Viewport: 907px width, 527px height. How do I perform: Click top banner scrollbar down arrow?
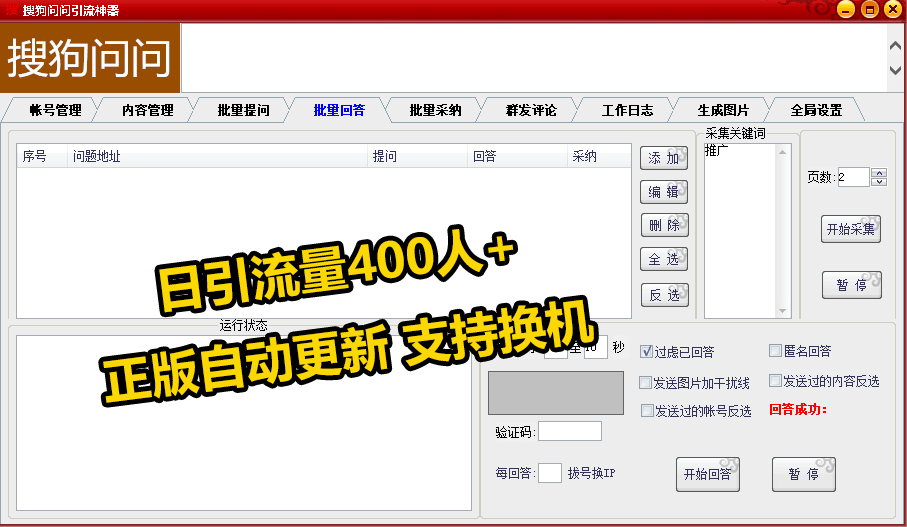pos(895,70)
